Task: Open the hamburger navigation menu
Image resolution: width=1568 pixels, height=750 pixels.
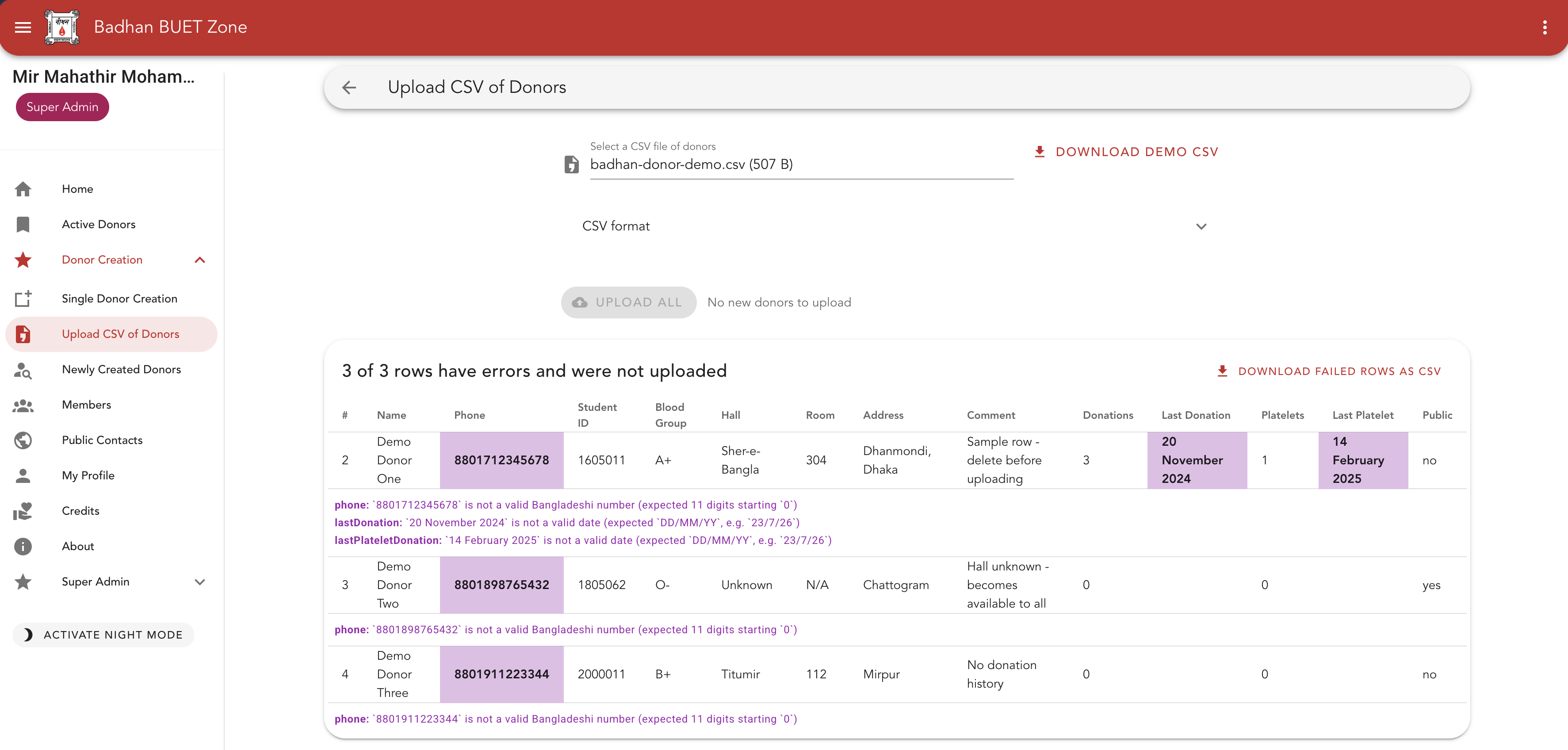Action: tap(23, 27)
